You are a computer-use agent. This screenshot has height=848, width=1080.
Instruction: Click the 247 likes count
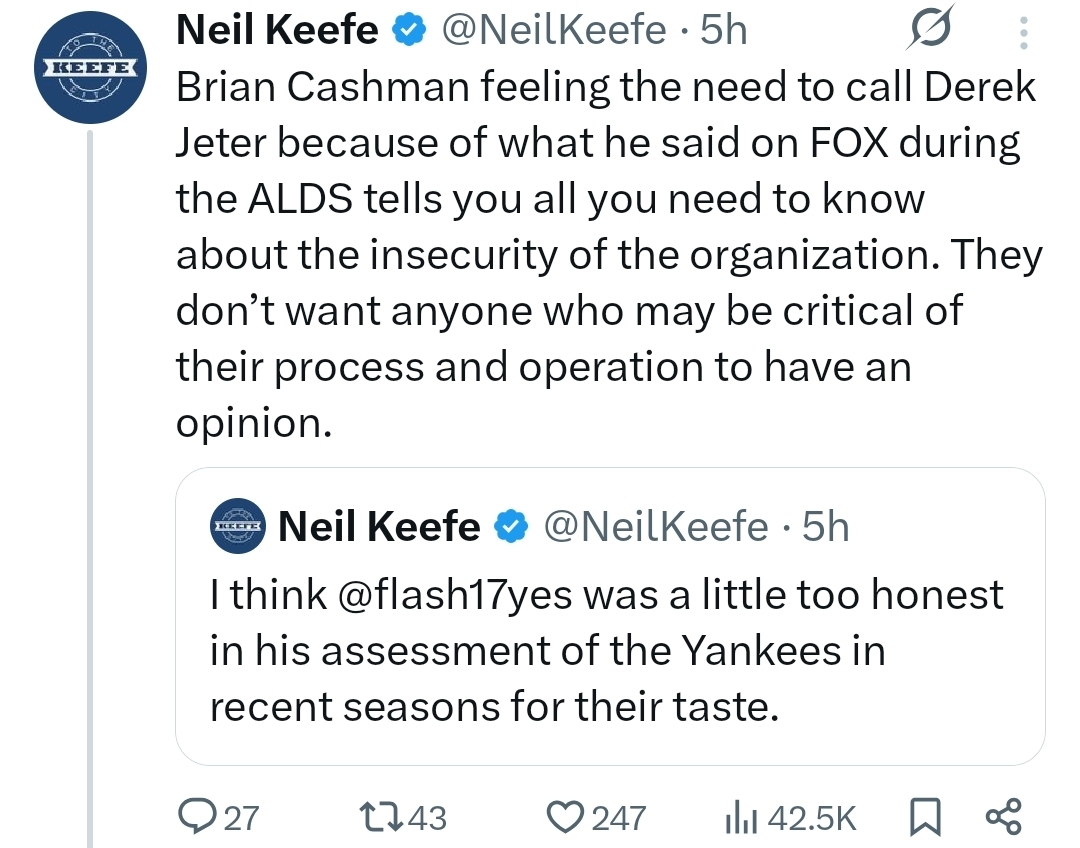coord(620,818)
